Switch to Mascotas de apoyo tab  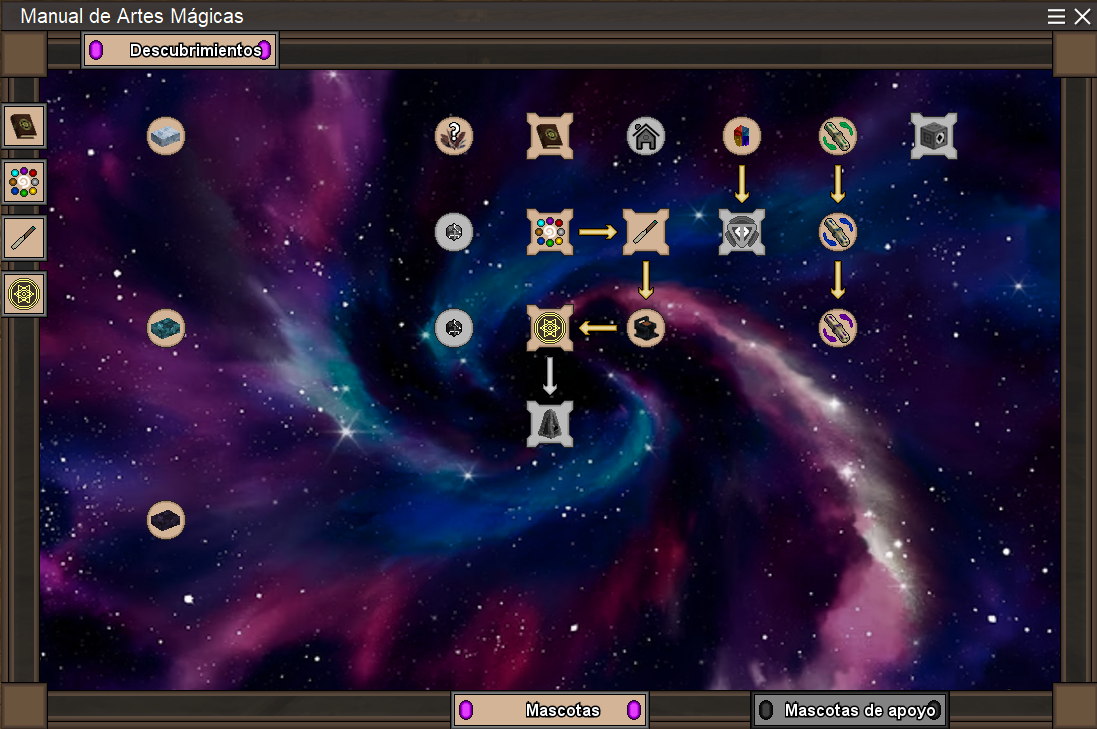tap(850, 710)
